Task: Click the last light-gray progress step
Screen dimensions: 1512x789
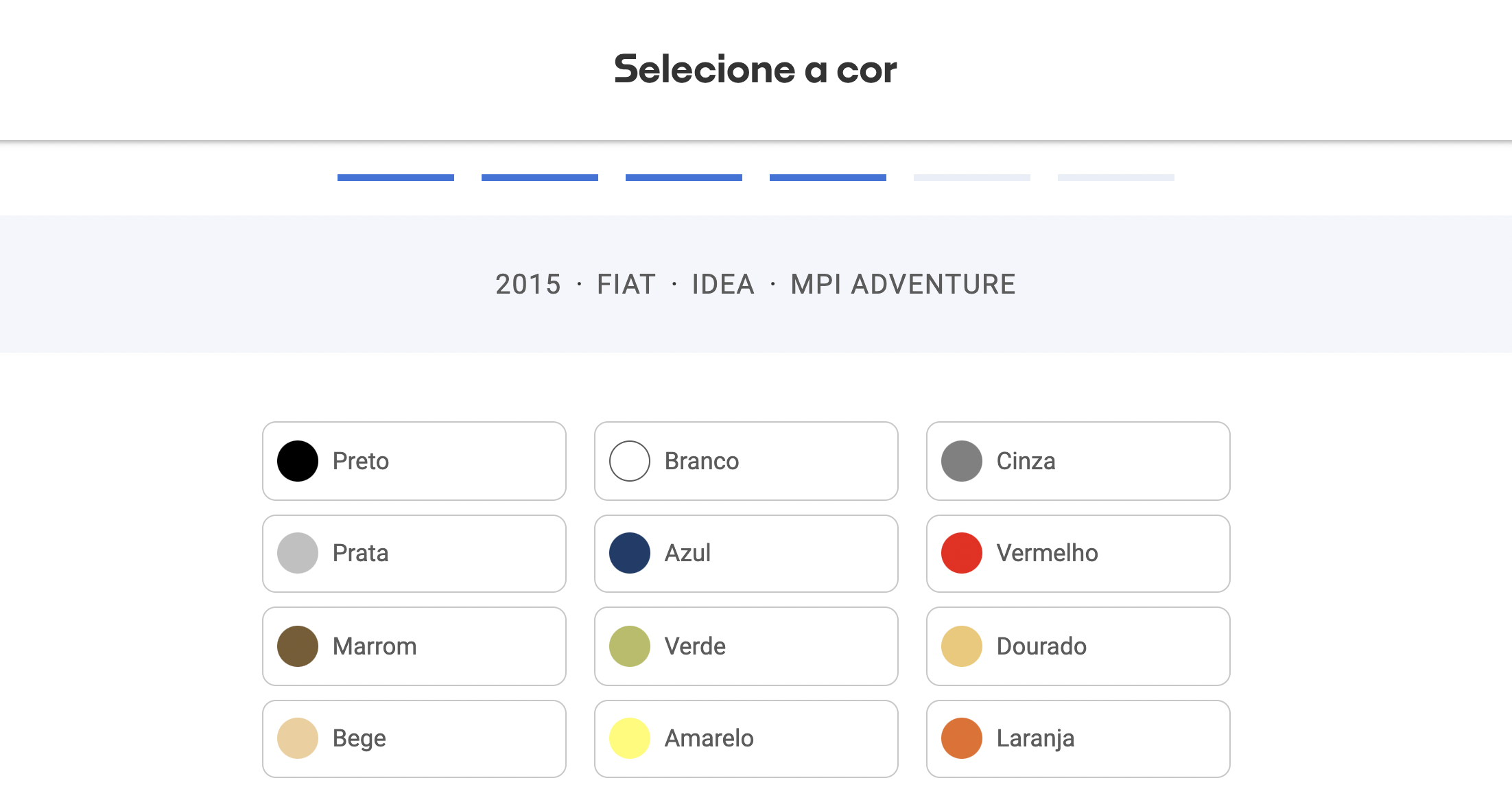Action: 1116,178
